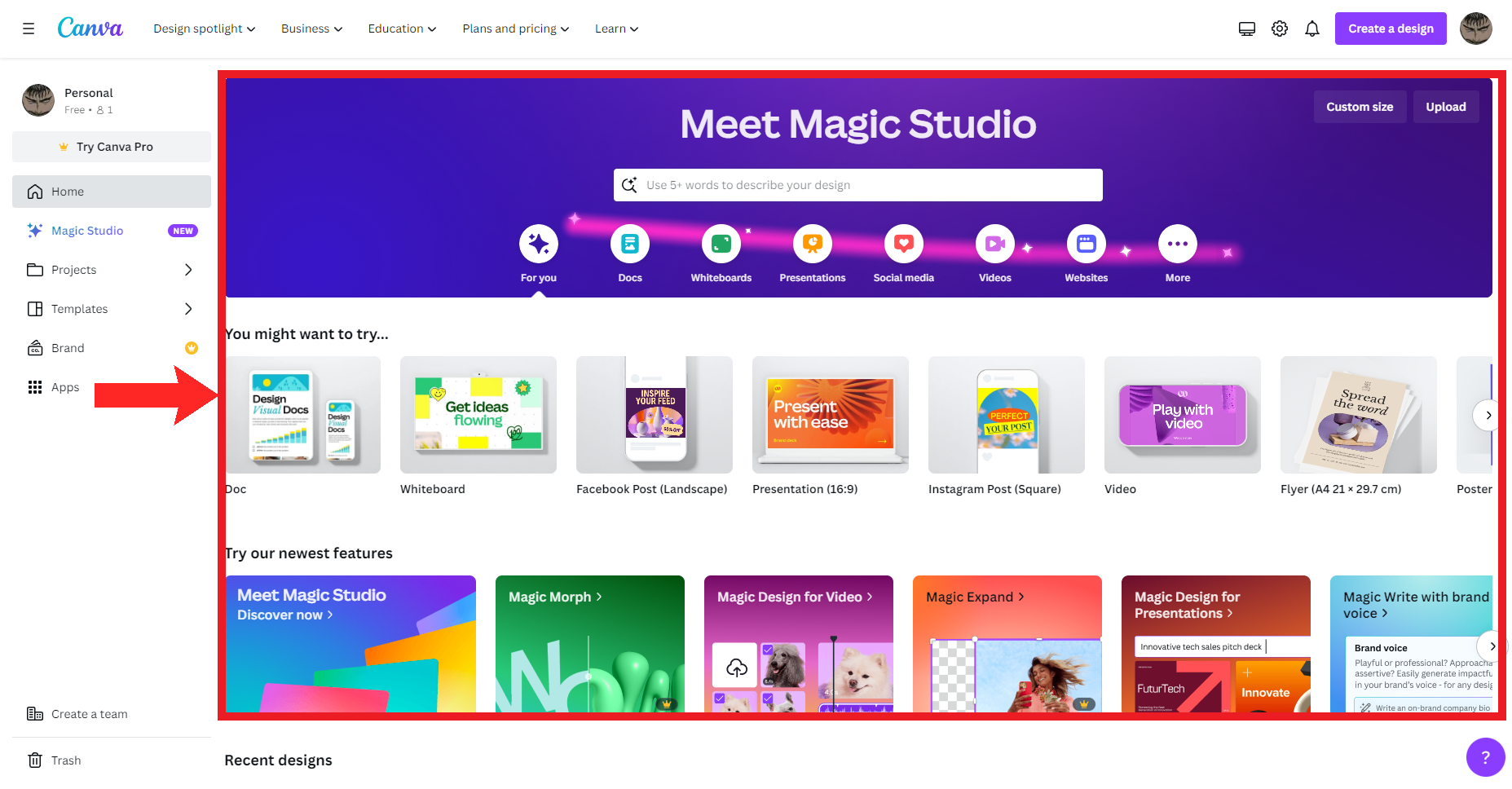The width and height of the screenshot is (1512, 789).
Task: Expand the Design spotlight menu
Action: pos(205,29)
